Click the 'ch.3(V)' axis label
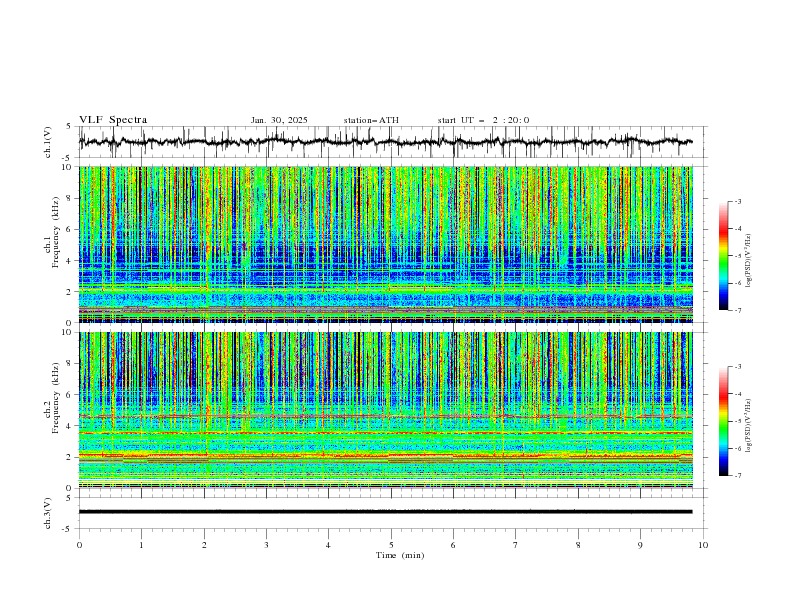Image resolution: width=792 pixels, height=612 pixels. pyautogui.click(x=48, y=513)
